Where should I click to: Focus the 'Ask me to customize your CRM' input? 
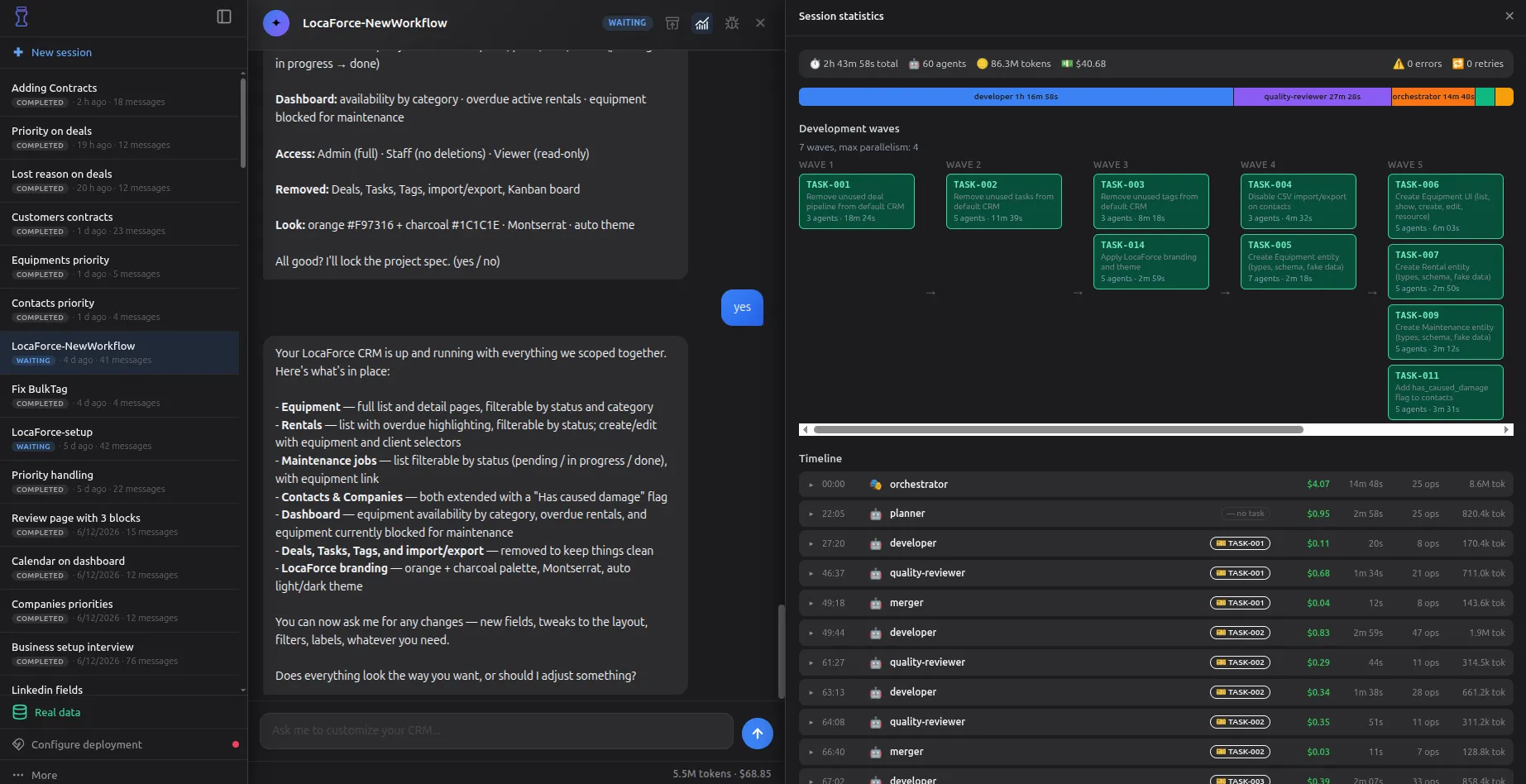point(496,730)
